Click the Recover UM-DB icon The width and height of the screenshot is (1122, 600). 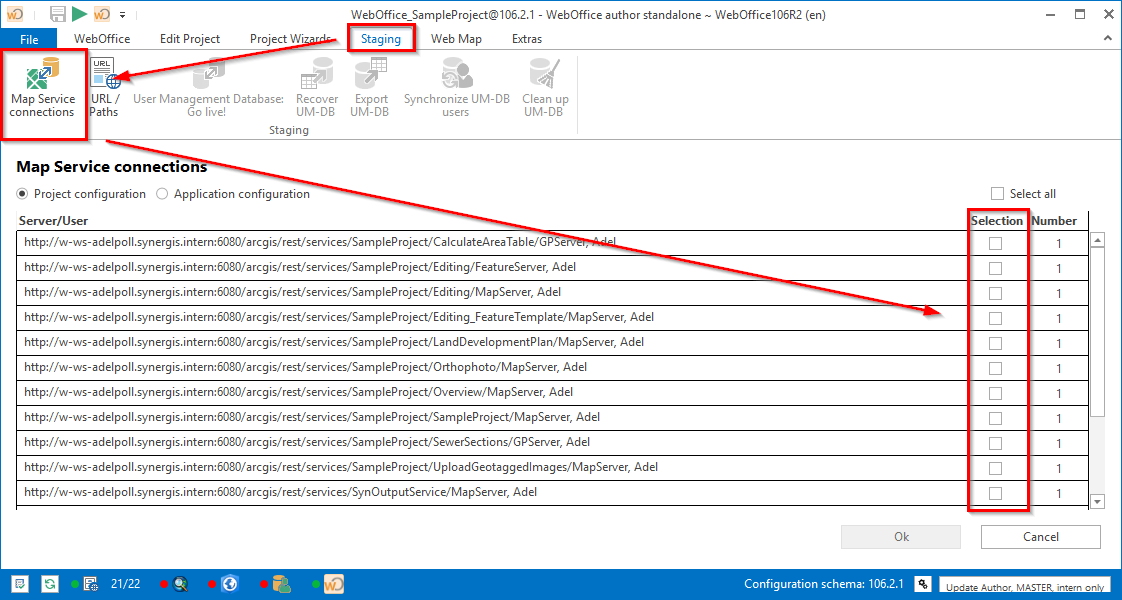317,88
